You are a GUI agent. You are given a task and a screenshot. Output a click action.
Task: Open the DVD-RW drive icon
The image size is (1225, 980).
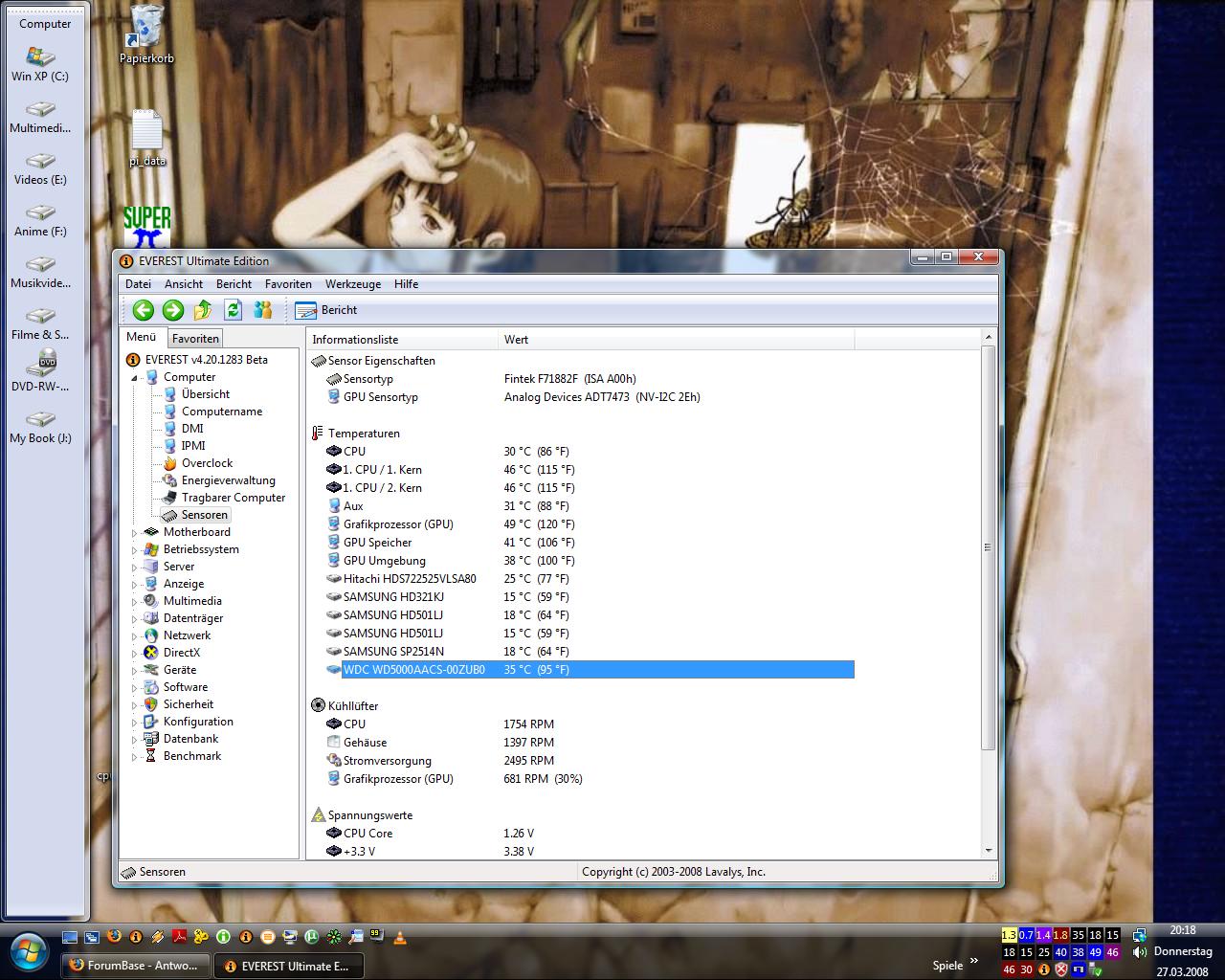(40, 371)
